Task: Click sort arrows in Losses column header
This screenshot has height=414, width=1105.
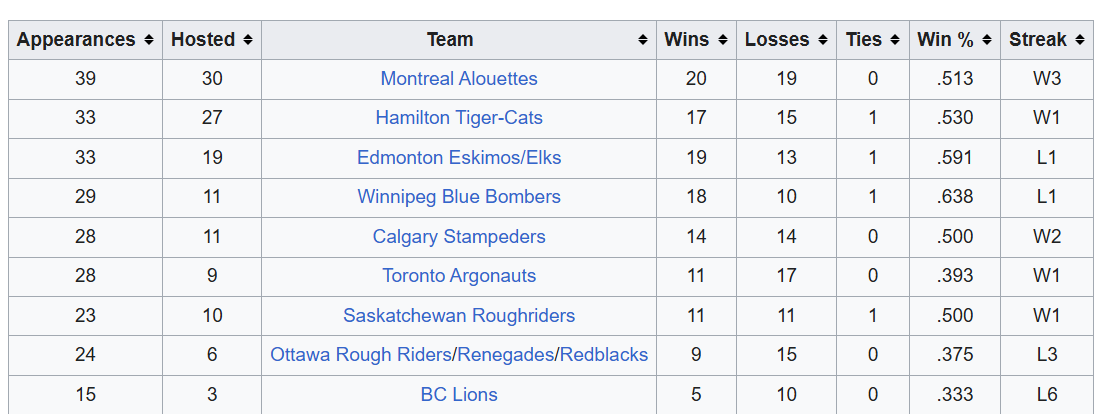Action: (823, 40)
